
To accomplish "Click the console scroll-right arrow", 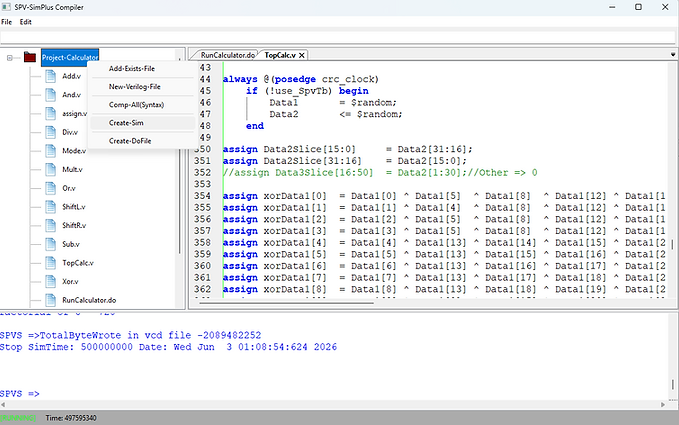I will coord(663,405).
